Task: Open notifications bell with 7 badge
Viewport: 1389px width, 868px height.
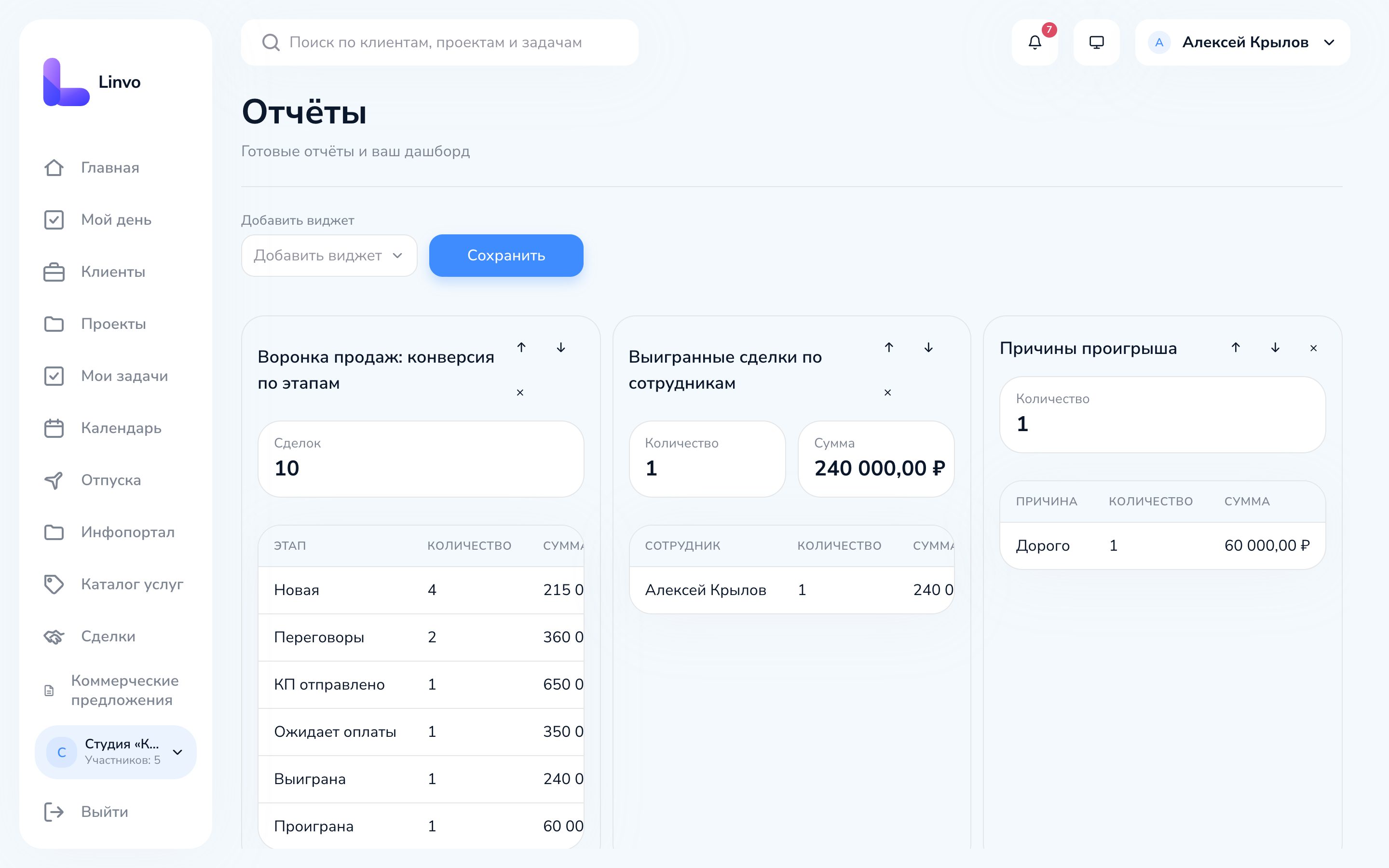Action: click(1035, 42)
